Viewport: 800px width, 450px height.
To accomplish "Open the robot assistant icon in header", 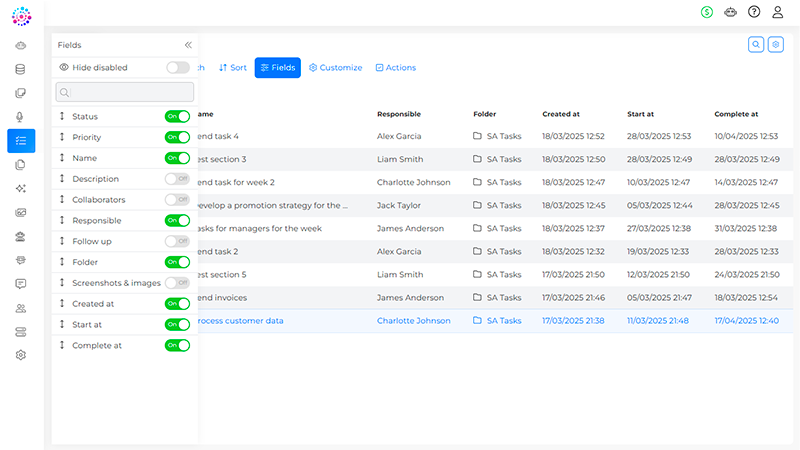I will [x=730, y=12].
